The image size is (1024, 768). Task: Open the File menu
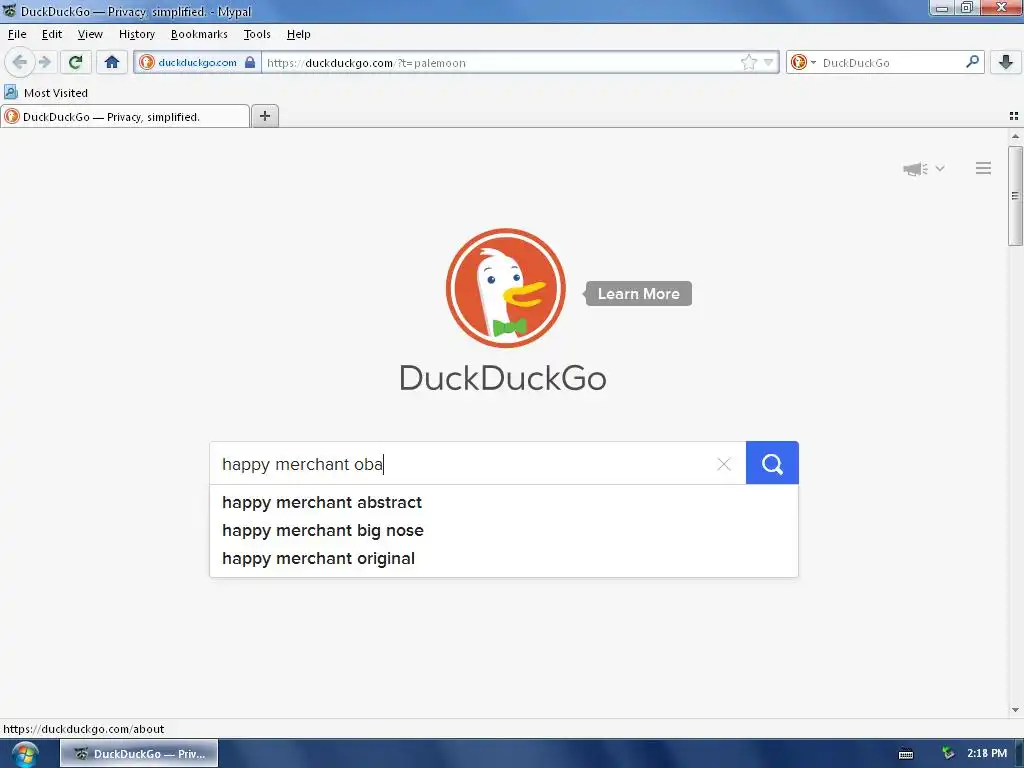coord(17,34)
